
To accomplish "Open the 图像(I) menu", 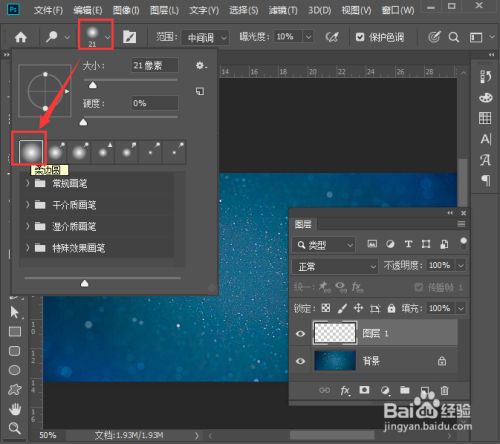I will (x=126, y=10).
